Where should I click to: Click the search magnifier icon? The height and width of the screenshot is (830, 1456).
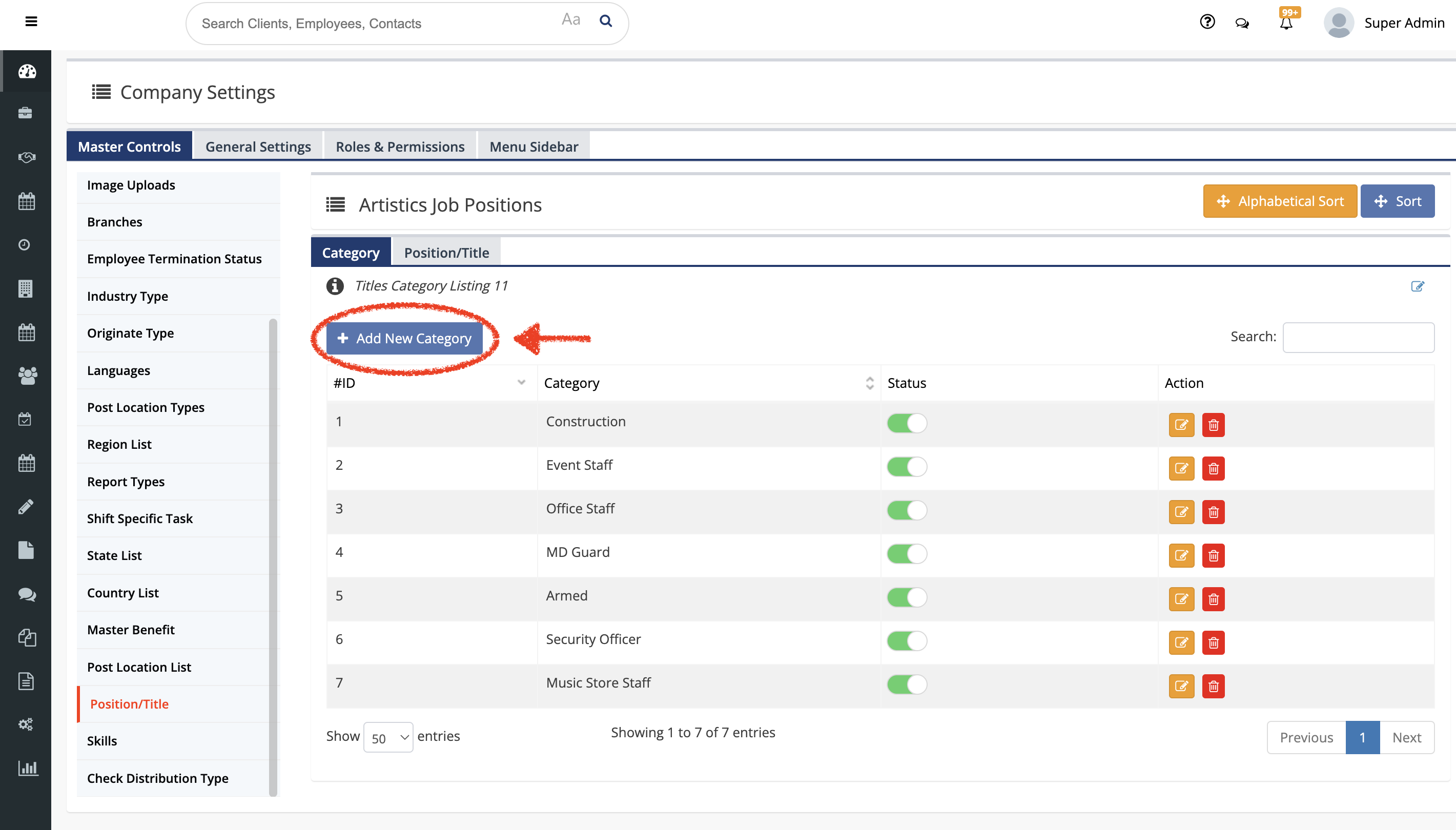[x=605, y=22]
